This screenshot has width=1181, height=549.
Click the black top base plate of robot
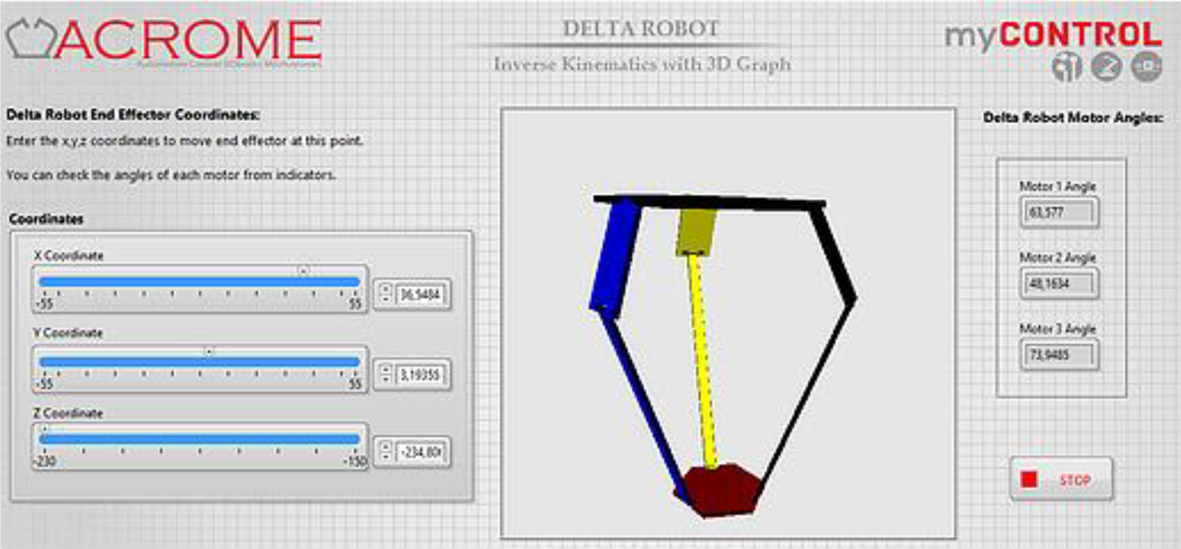pyautogui.click(x=709, y=202)
